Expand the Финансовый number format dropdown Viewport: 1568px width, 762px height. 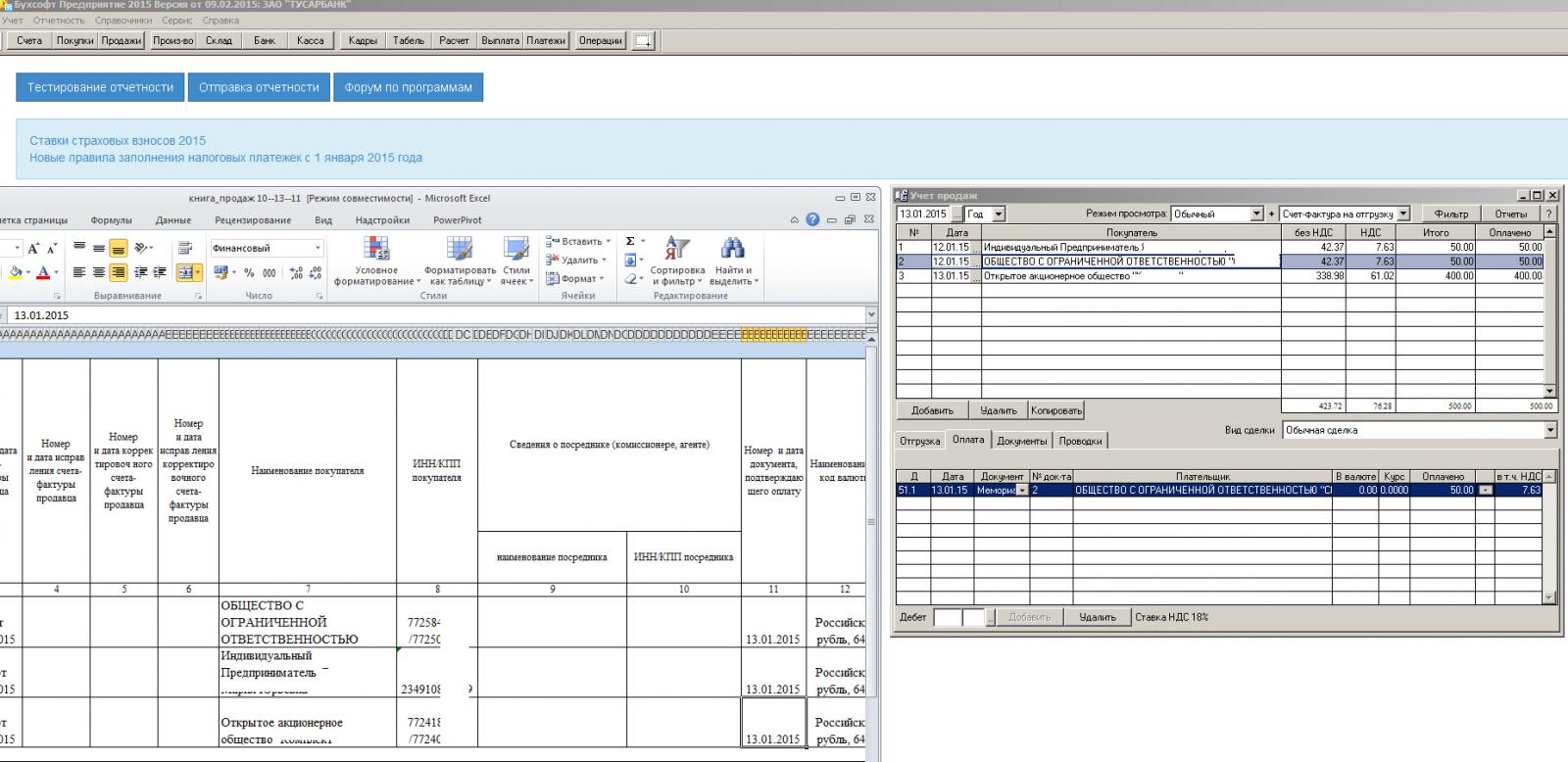318,249
